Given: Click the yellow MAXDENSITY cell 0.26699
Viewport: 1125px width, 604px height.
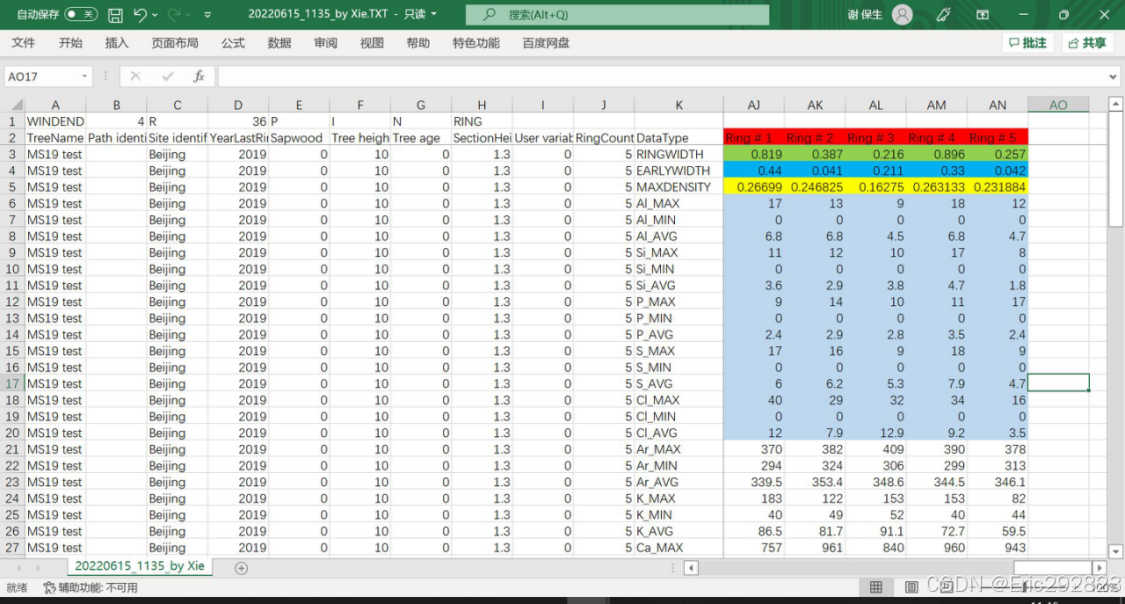Looking at the screenshot, I should click(753, 187).
